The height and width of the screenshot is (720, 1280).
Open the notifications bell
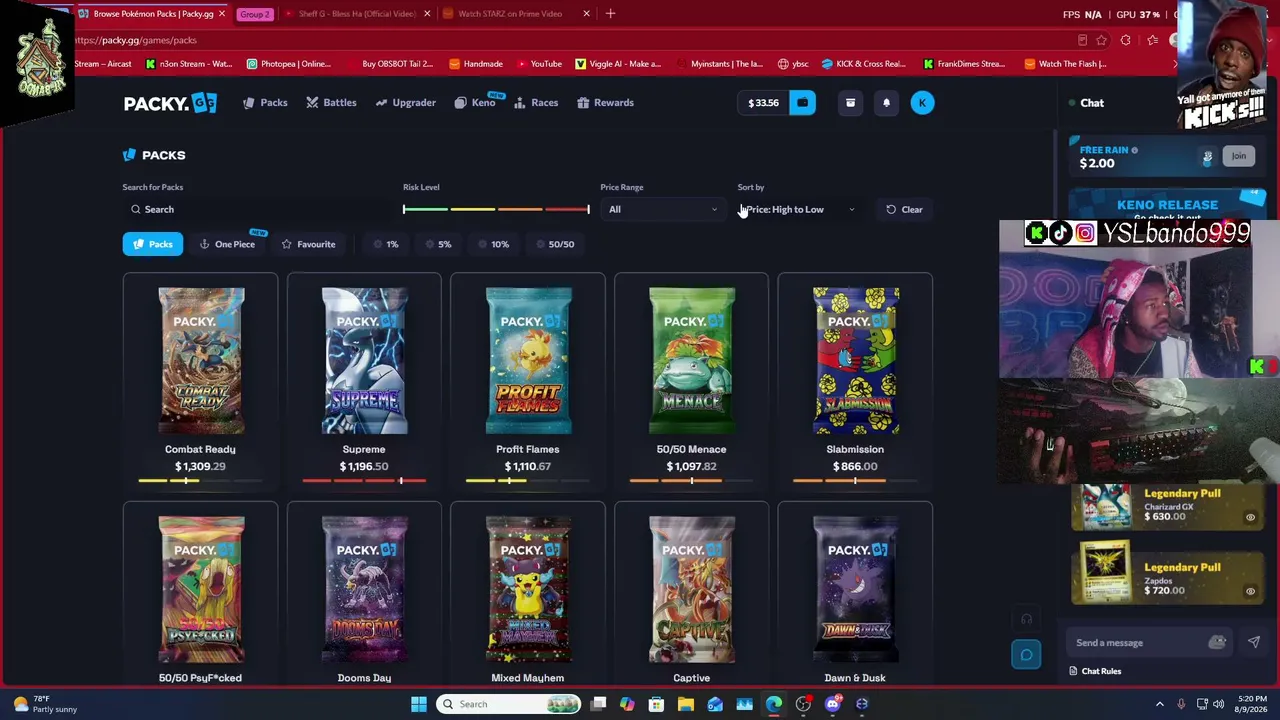pyautogui.click(x=886, y=102)
